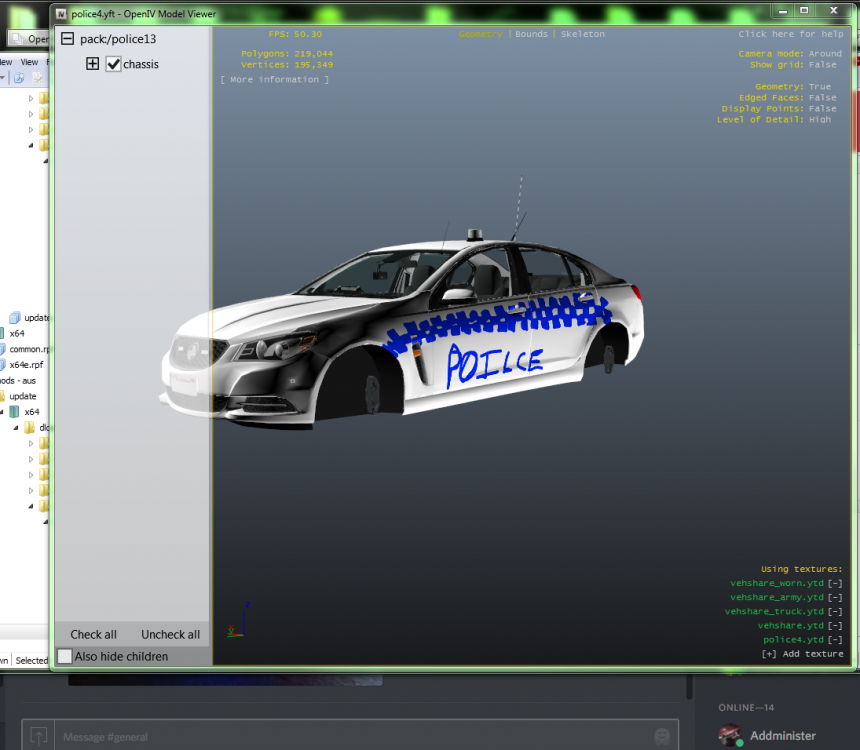Expand the chassis tree node
This screenshot has width=860, height=750.
click(x=93, y=64)
